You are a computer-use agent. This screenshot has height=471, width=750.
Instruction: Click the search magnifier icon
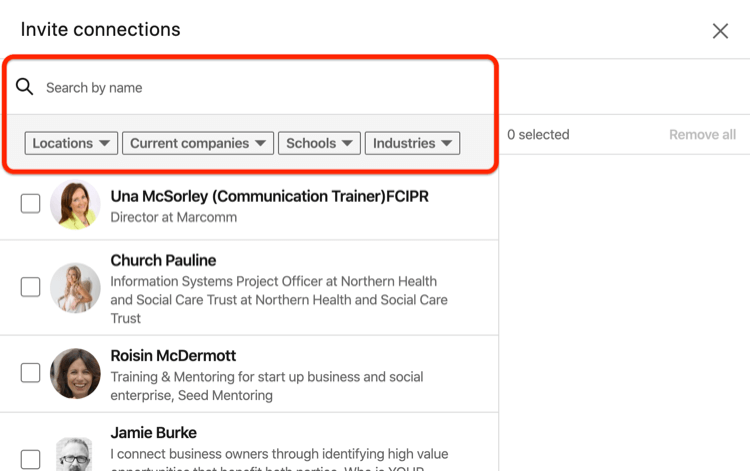click(x=24, y=87)
